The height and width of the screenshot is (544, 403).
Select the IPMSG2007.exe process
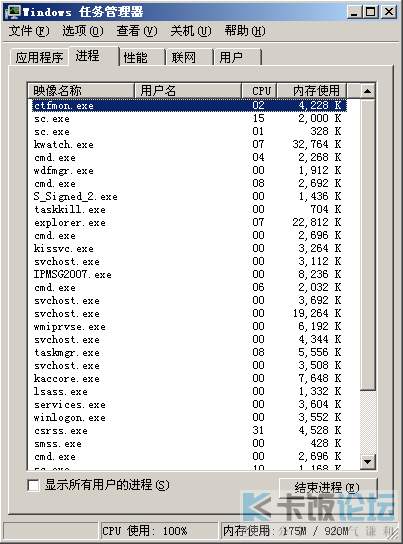tap(189, 274)
